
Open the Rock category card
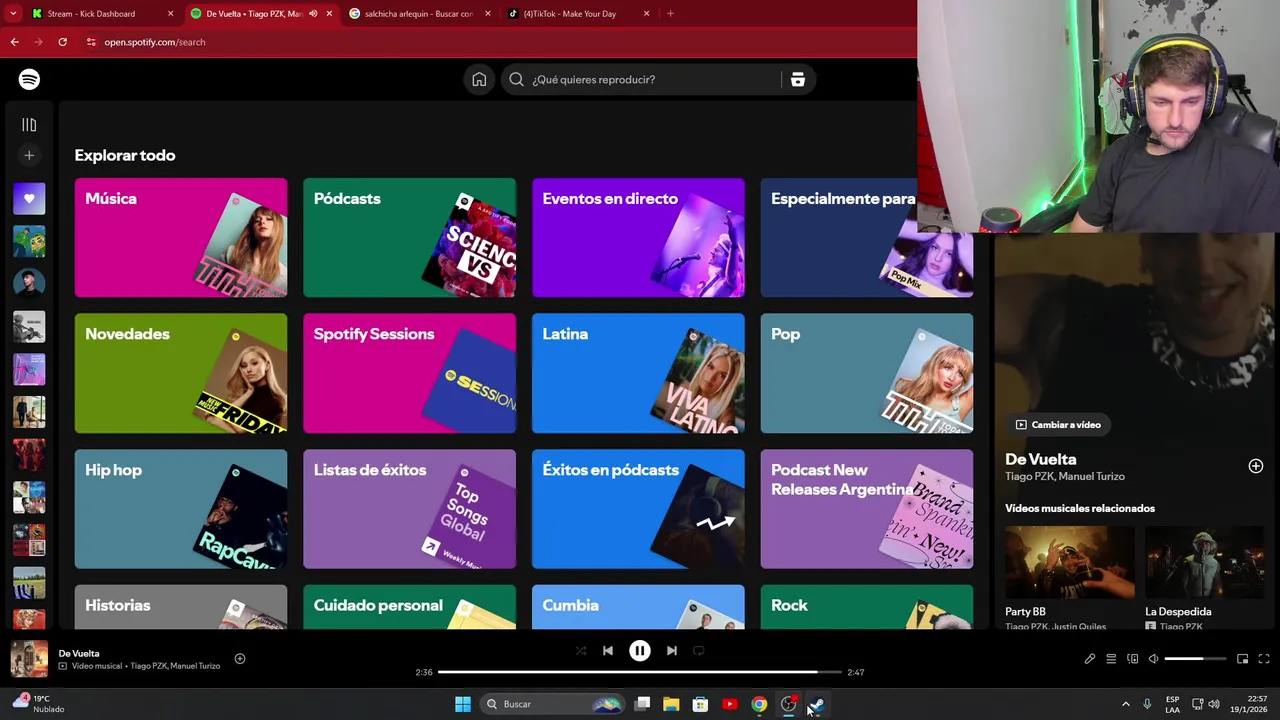click(x=867, y=607)
